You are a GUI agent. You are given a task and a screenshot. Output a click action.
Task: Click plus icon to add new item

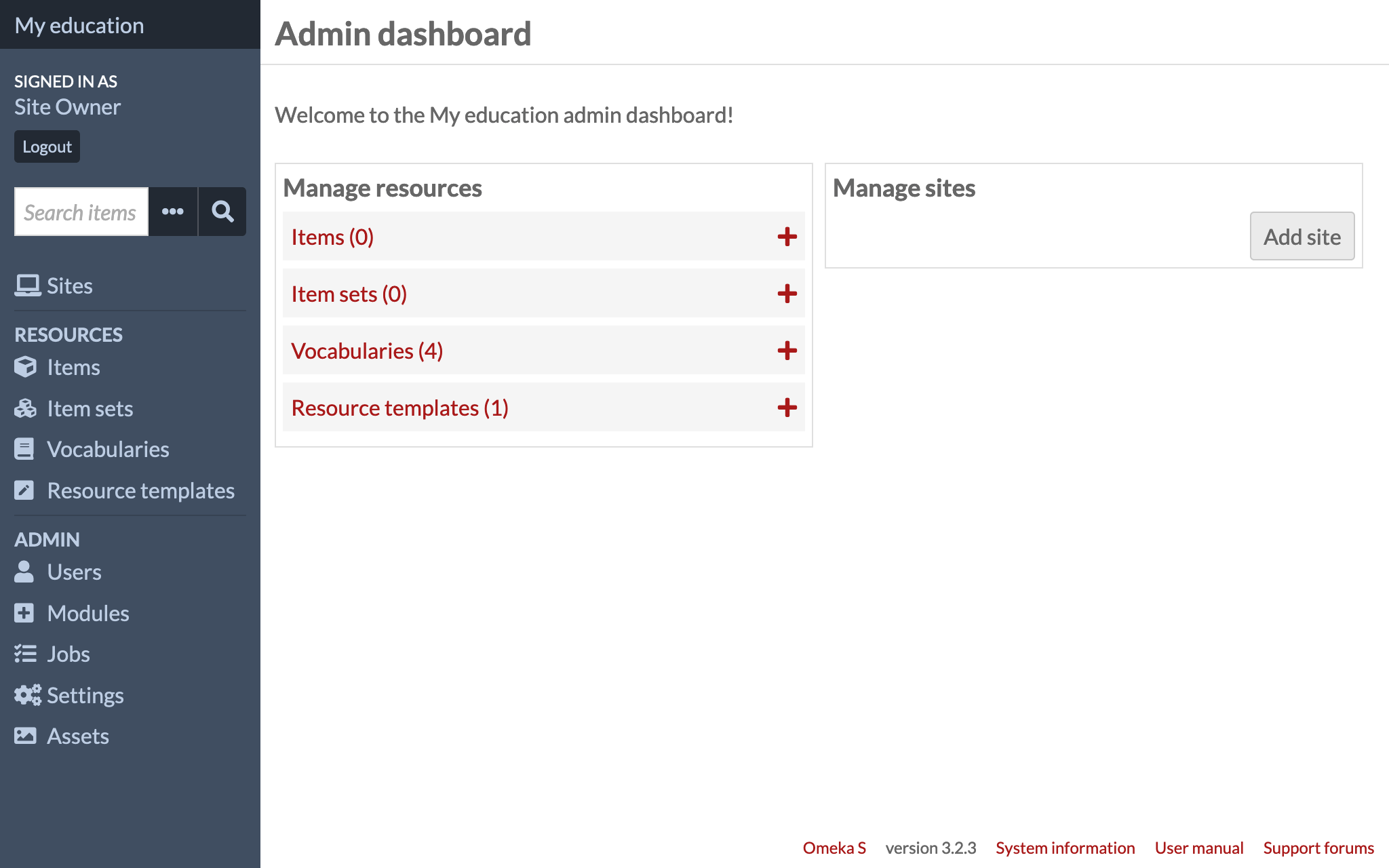point(787,237)
